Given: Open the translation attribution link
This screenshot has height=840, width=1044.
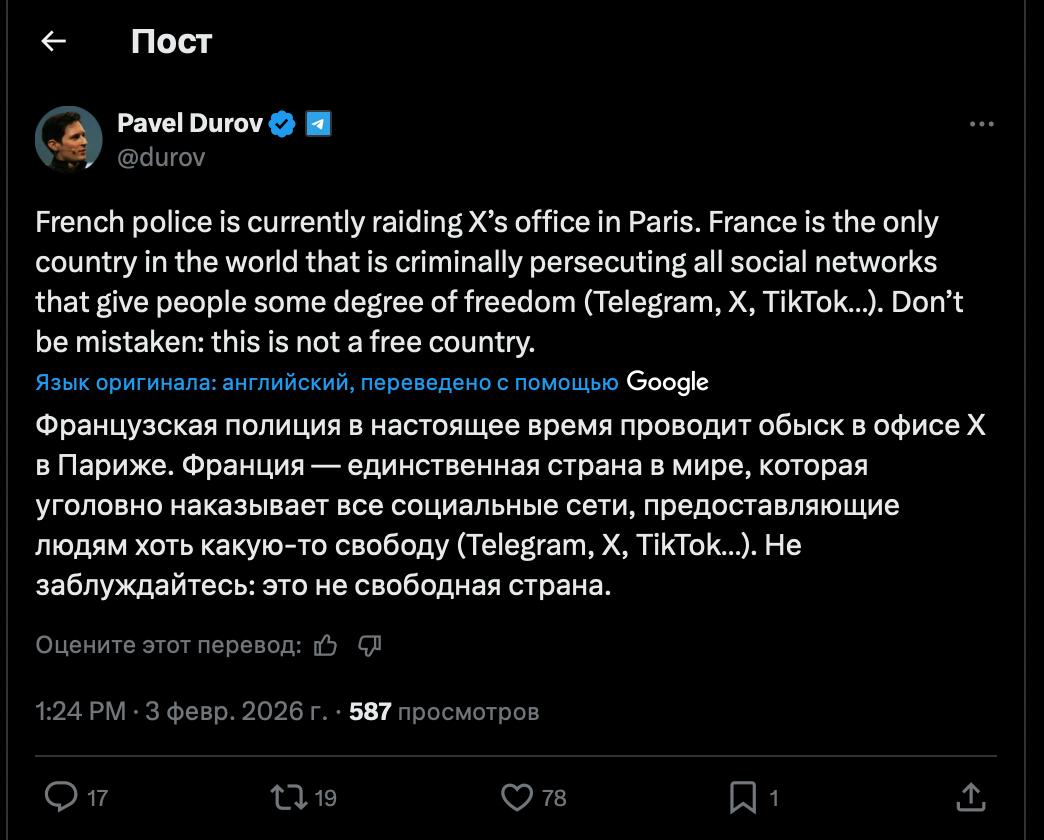Looking at the screenshot, I should point(330,381).
